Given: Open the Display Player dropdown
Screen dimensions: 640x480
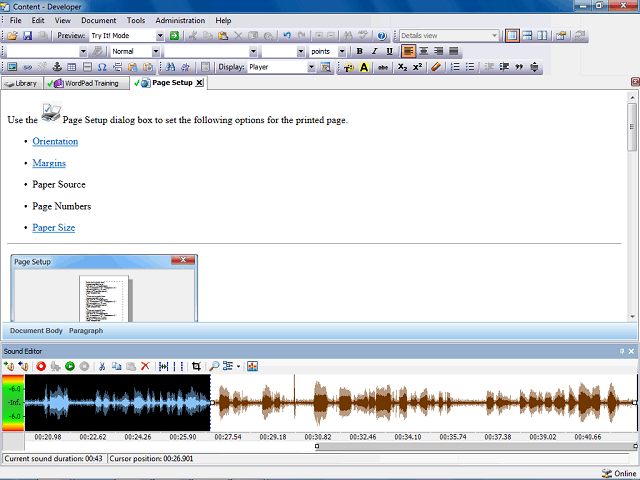Looking at the screenshot, I should point(311,67).
